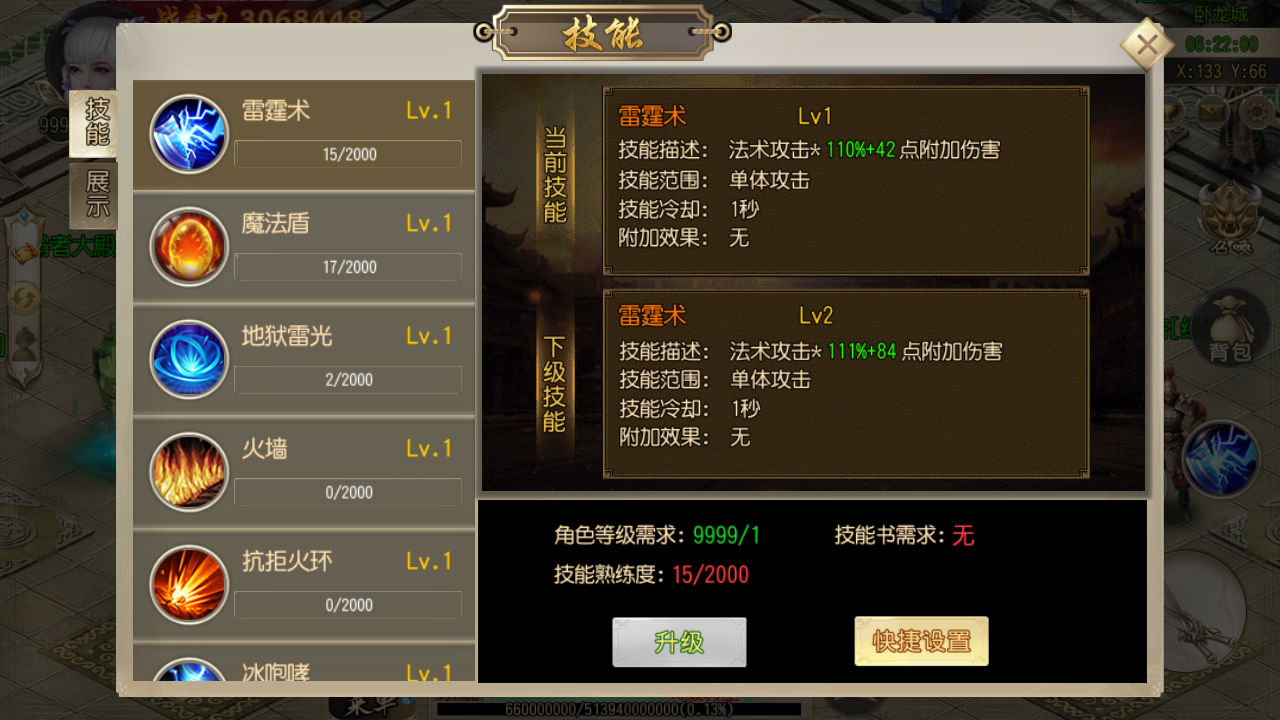Select the 抗拒火环 skill icon
The image size is (1280, 720).
[x=189, y=586]
